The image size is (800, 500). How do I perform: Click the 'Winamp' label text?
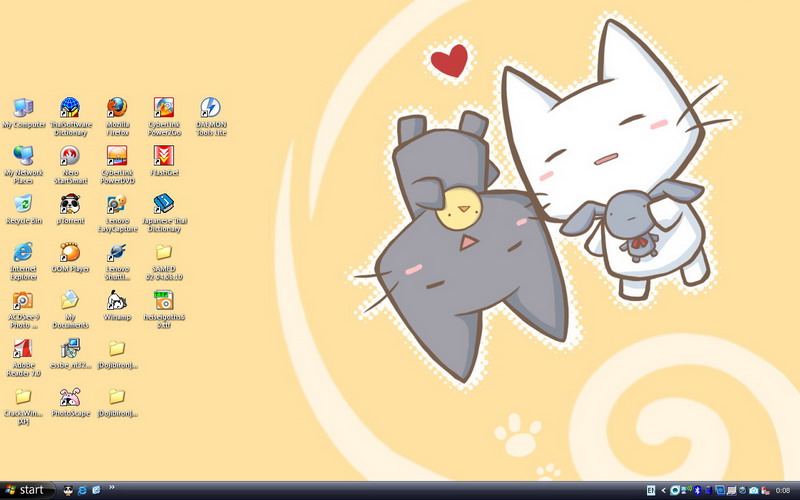point(117,317)
